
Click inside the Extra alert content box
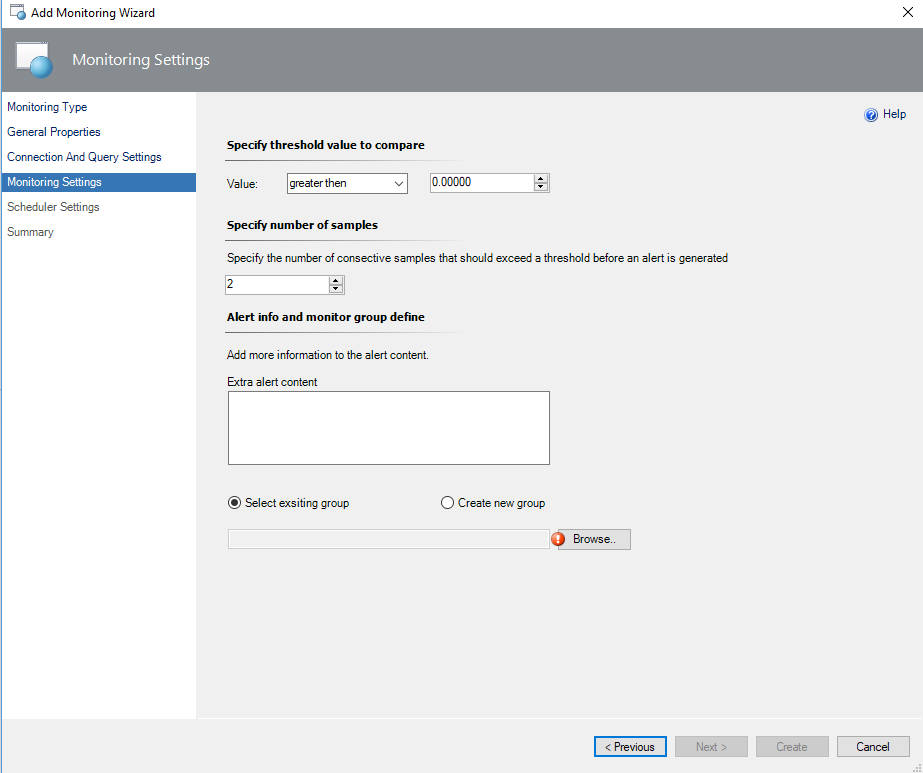pyautogui.click(x=388, y=428)
